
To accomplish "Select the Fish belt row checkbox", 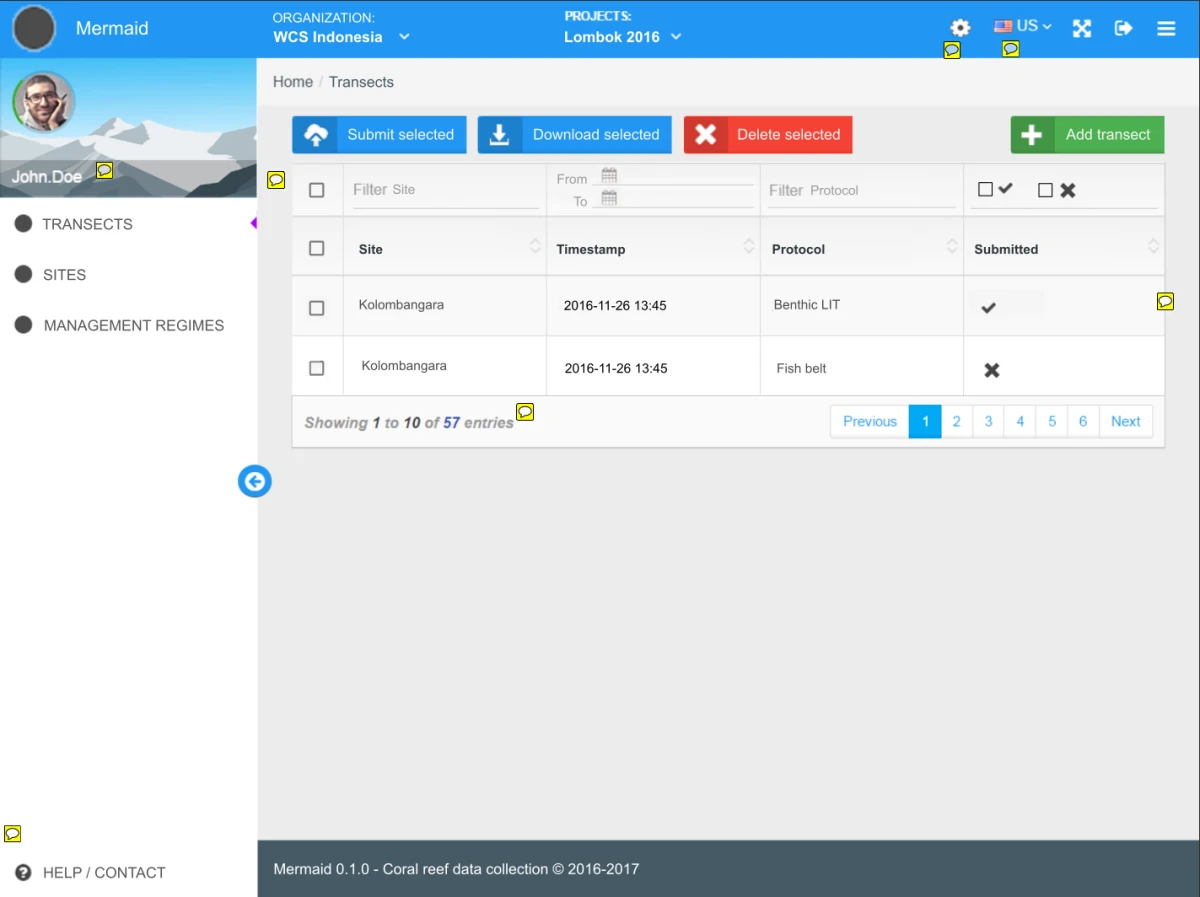I will [317, 368].
